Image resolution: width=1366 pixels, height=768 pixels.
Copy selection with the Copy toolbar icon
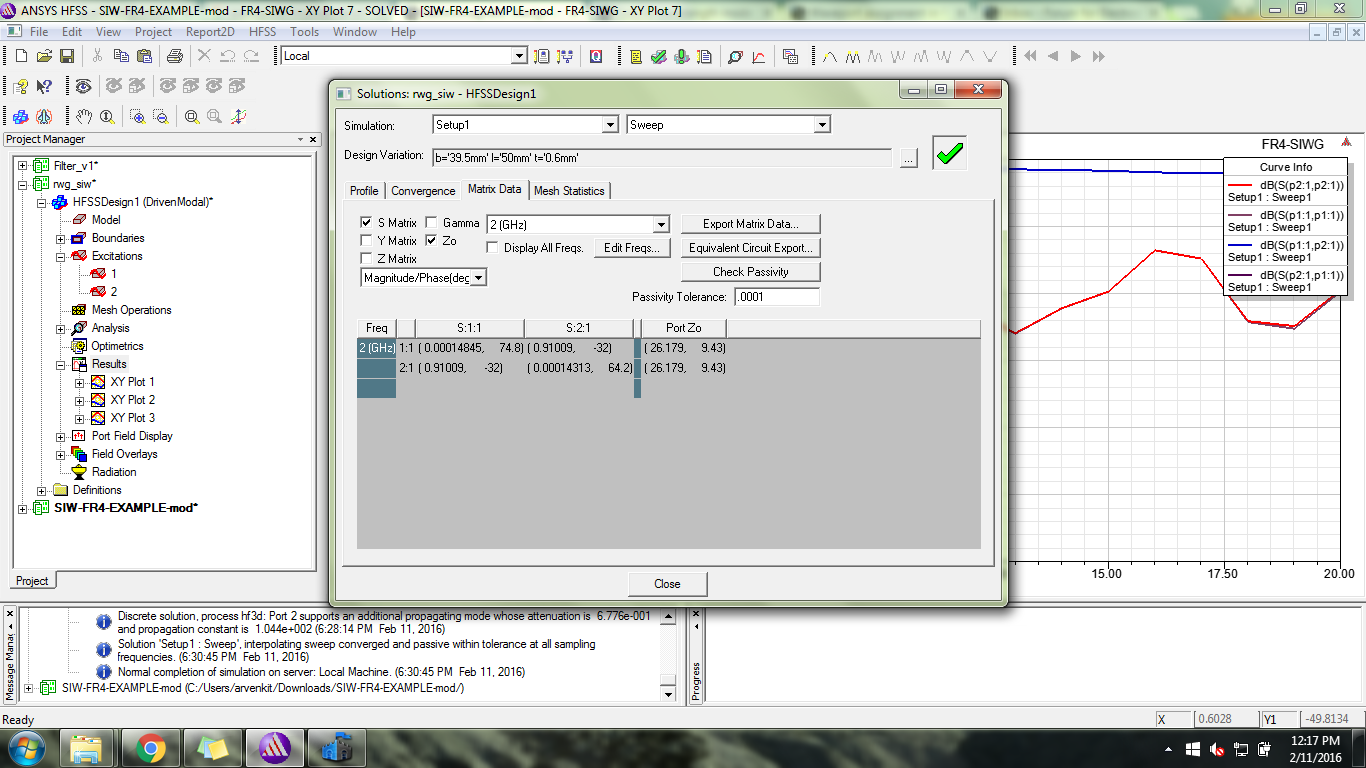pos(121,57)
